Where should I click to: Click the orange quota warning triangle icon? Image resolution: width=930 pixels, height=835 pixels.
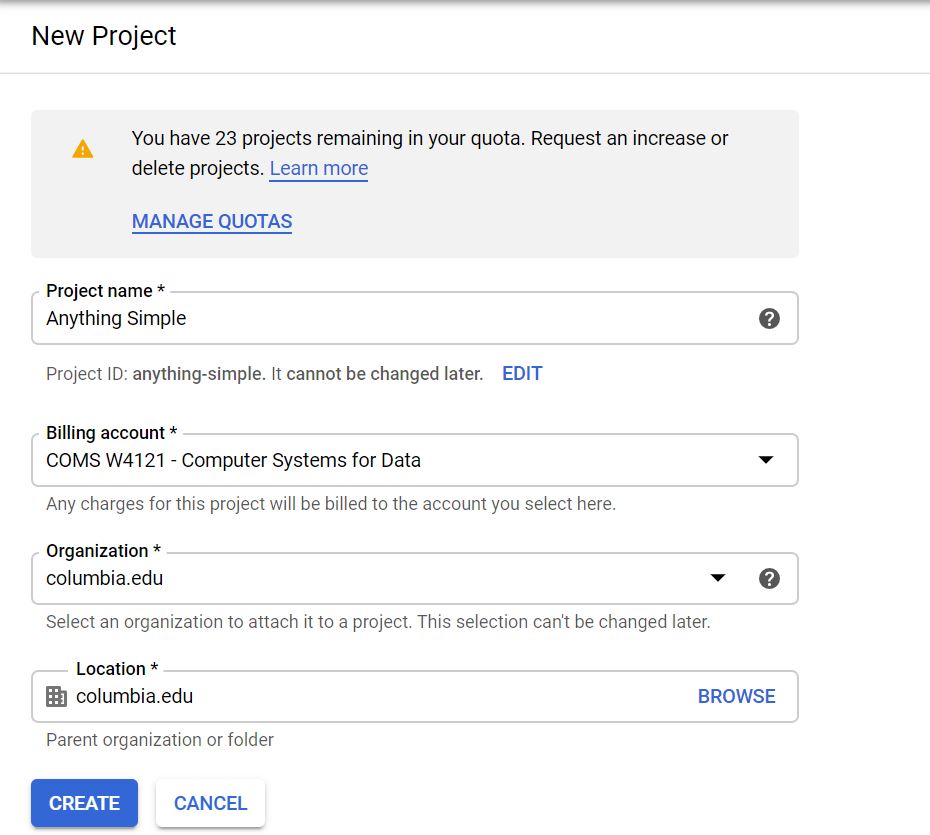[83, 149]
